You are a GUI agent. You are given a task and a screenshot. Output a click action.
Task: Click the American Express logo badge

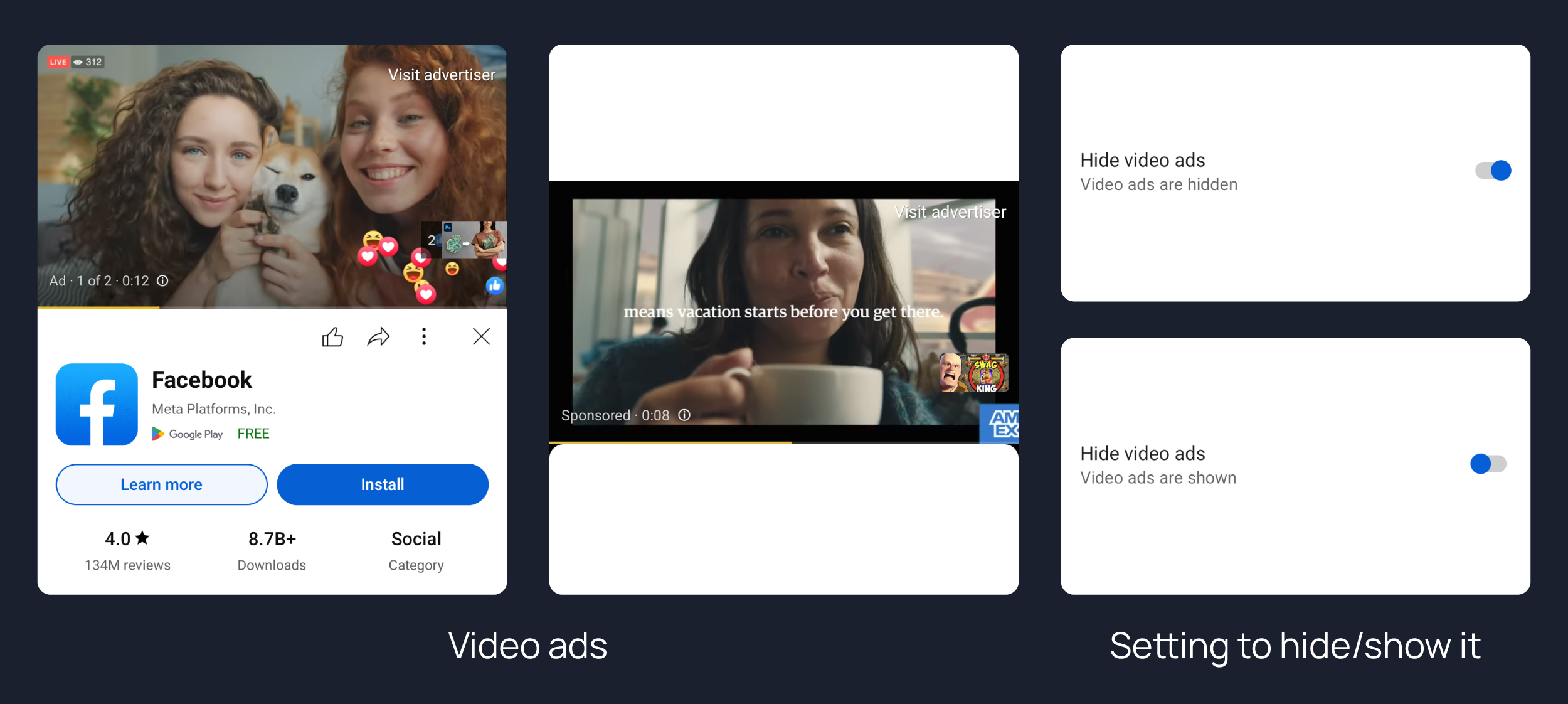click(1000, 424)
